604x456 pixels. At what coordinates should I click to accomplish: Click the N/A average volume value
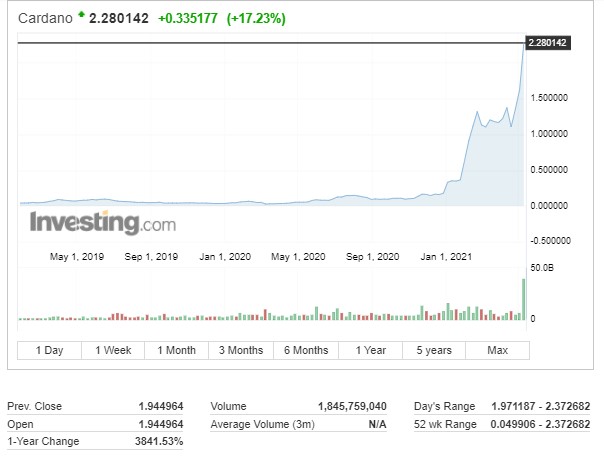[378, 424]
